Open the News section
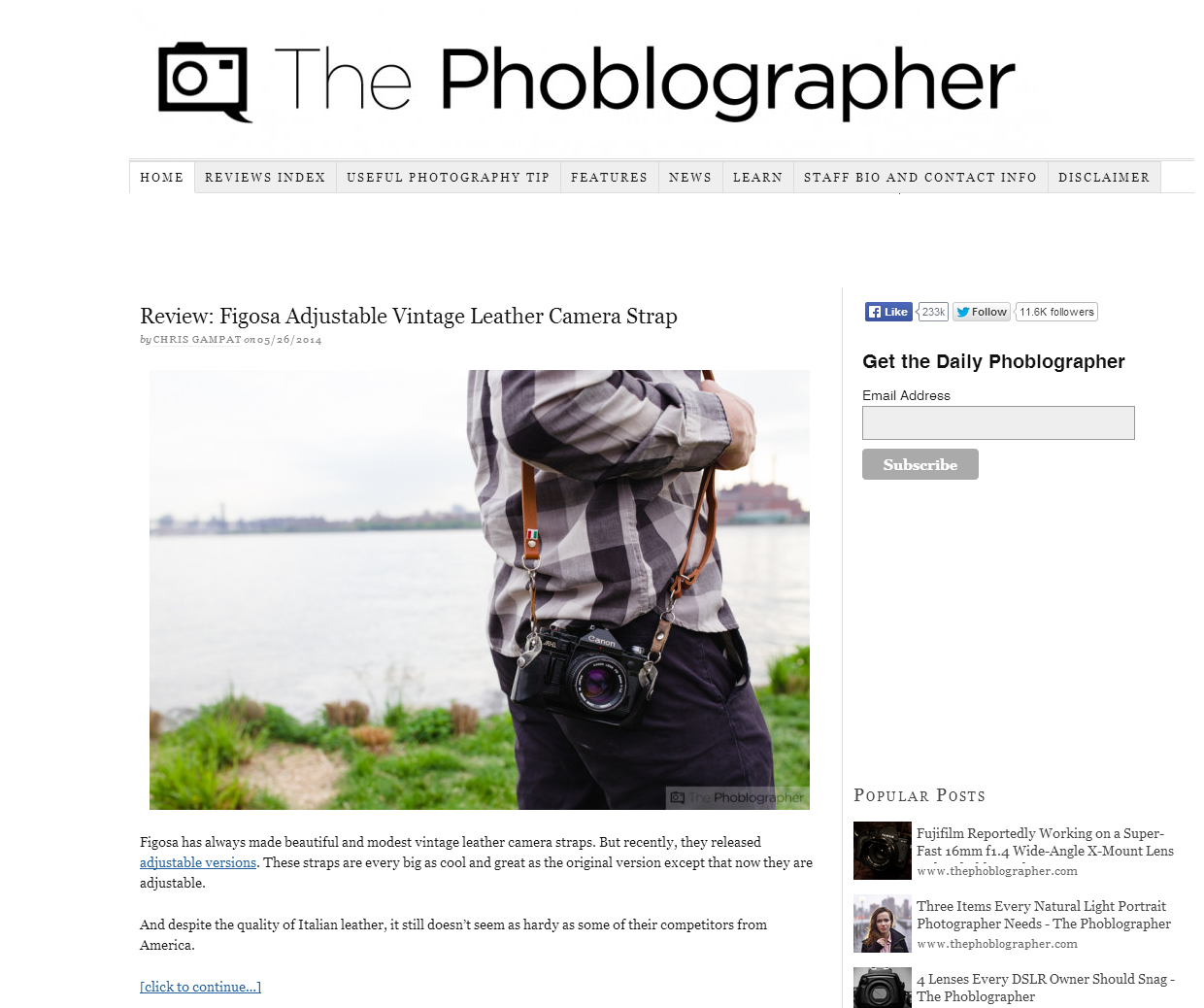 click(x=690, y=178)
